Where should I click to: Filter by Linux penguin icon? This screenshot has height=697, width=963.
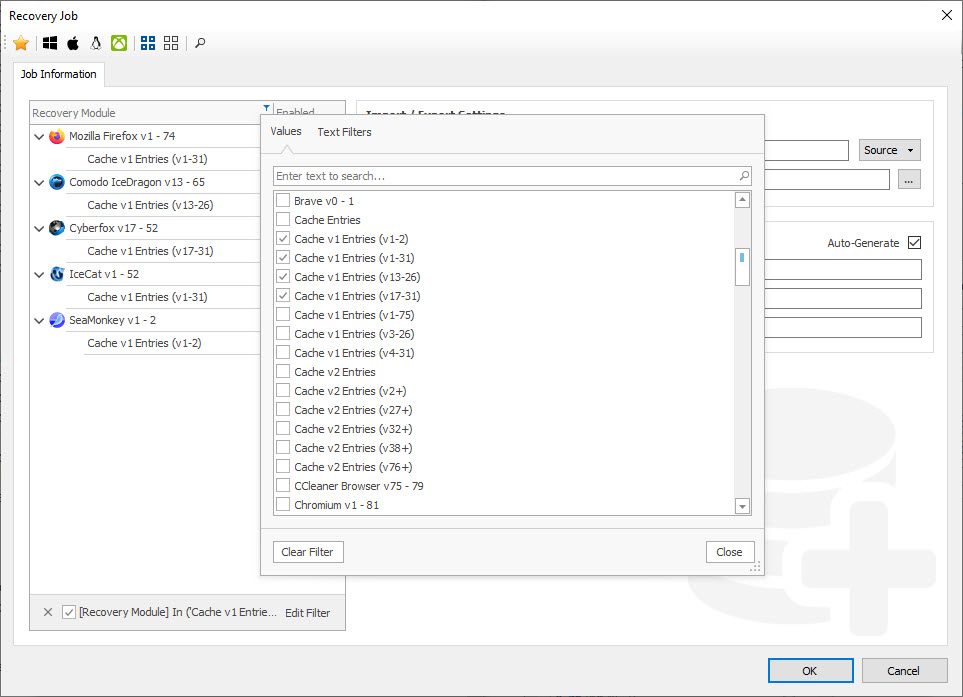pyautogui.click(x=96, y=43)
